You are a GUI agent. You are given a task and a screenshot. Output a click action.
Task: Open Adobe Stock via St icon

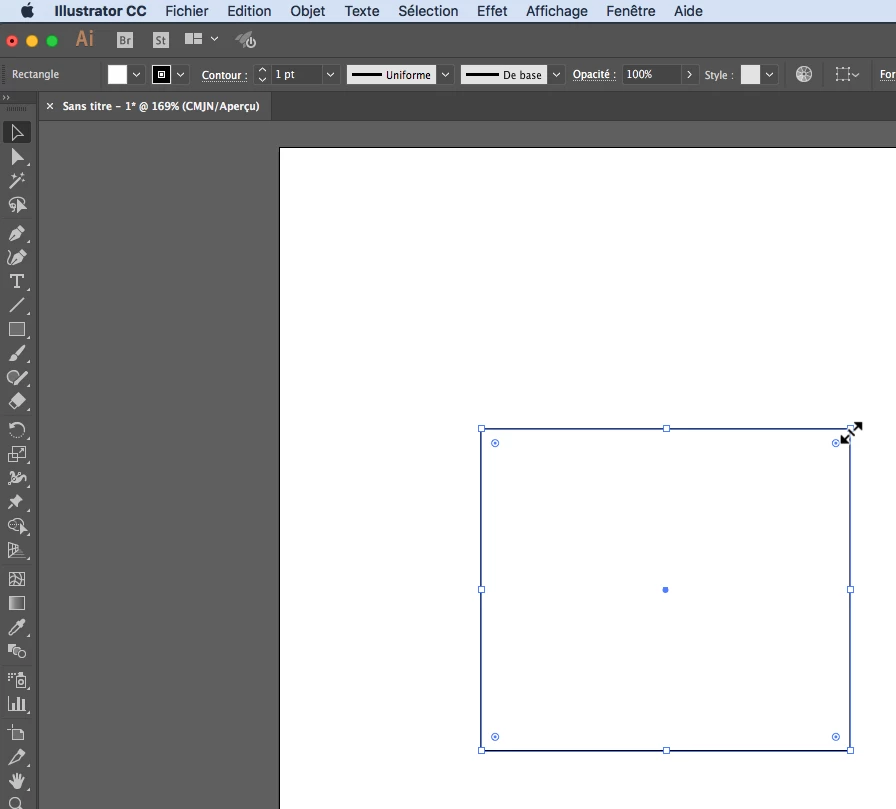[161, 40]
